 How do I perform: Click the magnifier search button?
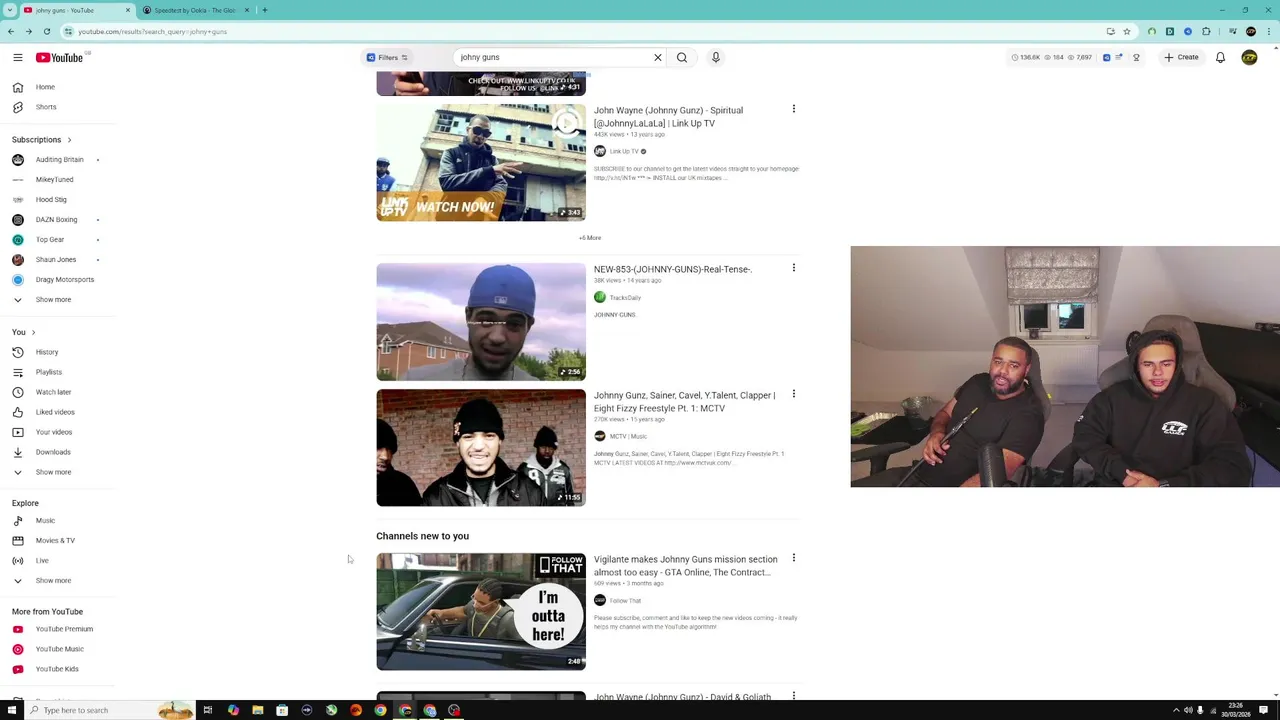(682, 58)
